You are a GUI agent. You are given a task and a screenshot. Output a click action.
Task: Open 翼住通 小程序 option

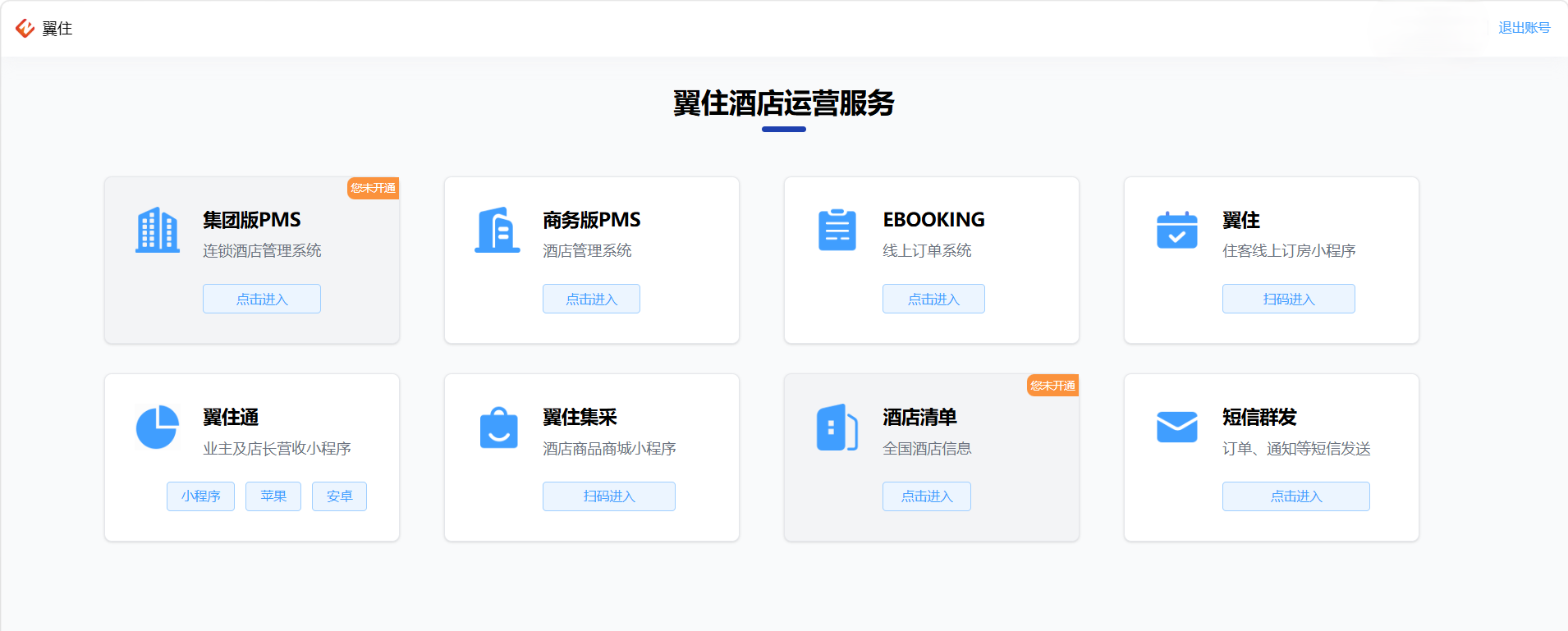point(200,496)
